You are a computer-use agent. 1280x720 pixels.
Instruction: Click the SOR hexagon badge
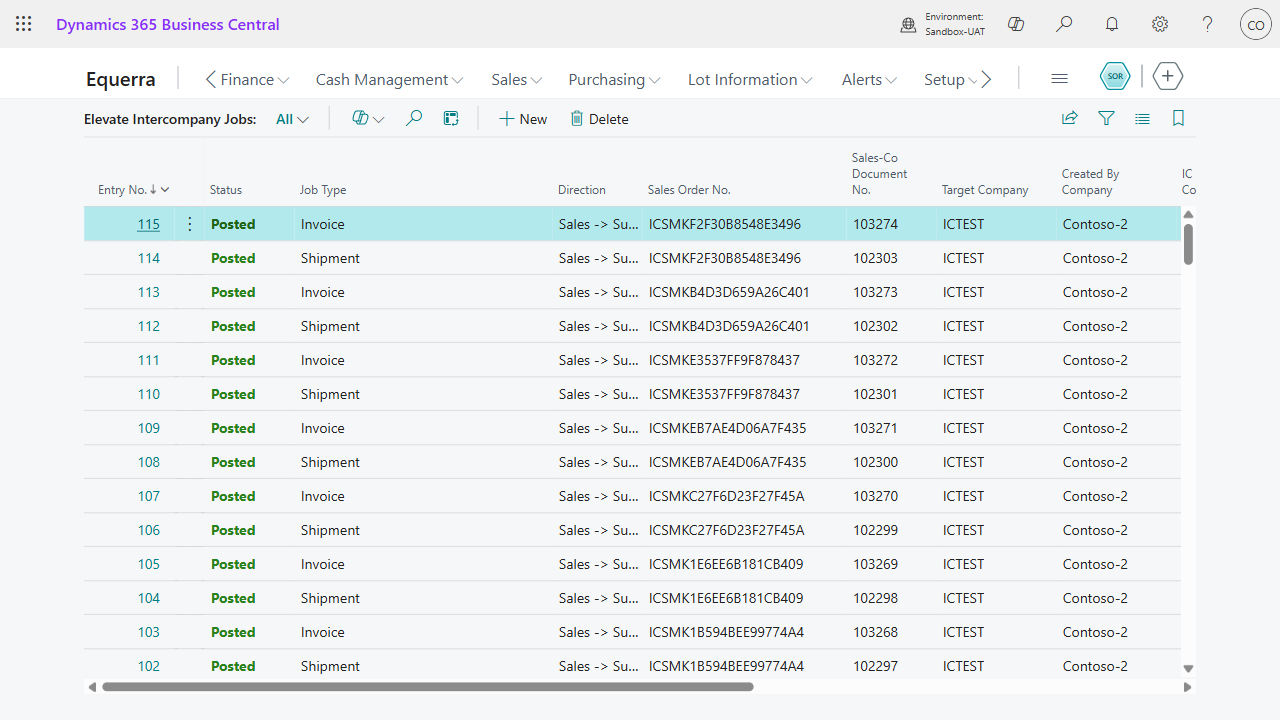pyautogui.click(x=1115, y=77)
